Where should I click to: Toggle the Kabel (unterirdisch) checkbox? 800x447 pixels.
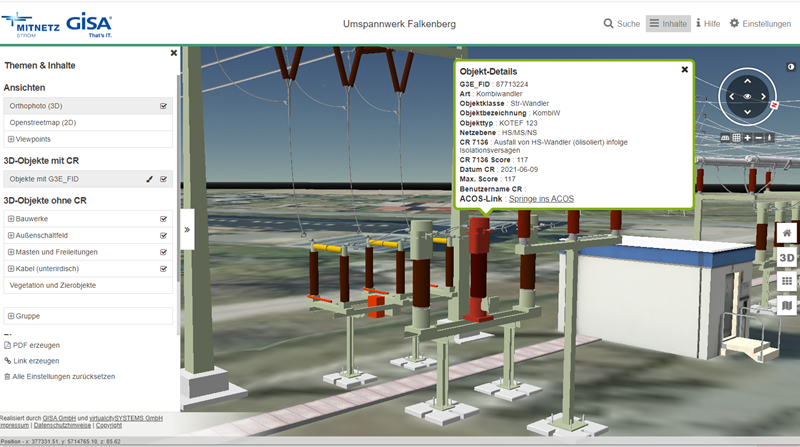163,268
